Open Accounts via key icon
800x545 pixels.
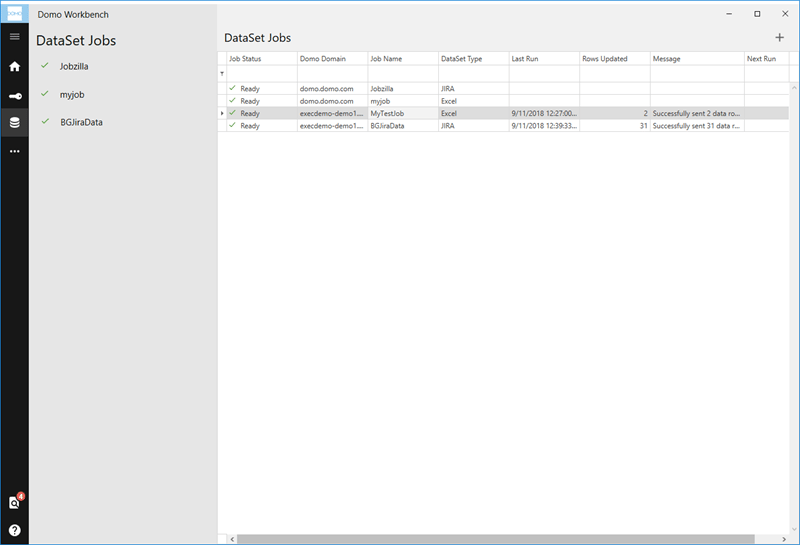[15, 96]
